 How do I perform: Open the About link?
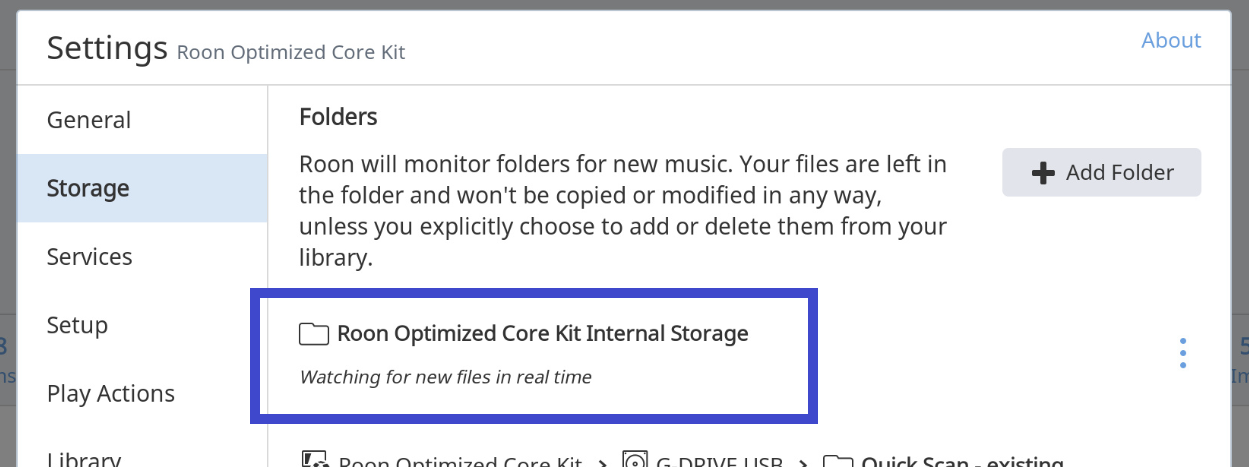(x=1171, y=40)
